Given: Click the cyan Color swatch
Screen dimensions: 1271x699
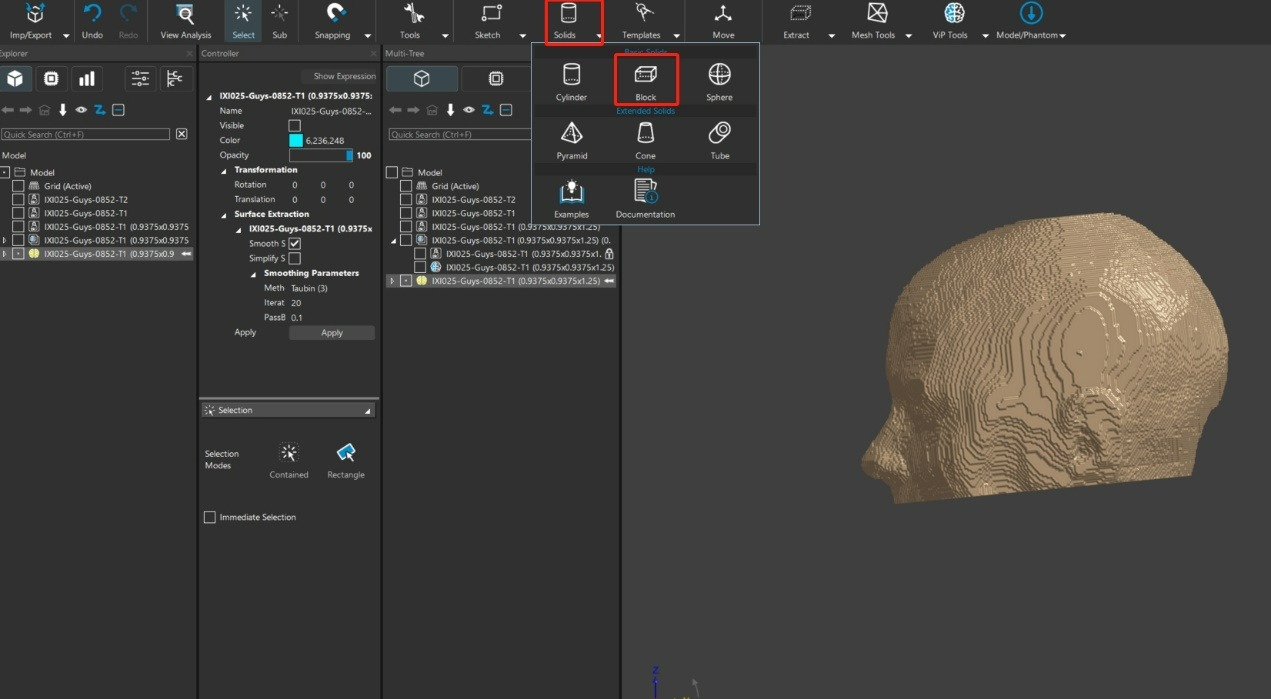Looking at the screenshot, I should [296, 141].
